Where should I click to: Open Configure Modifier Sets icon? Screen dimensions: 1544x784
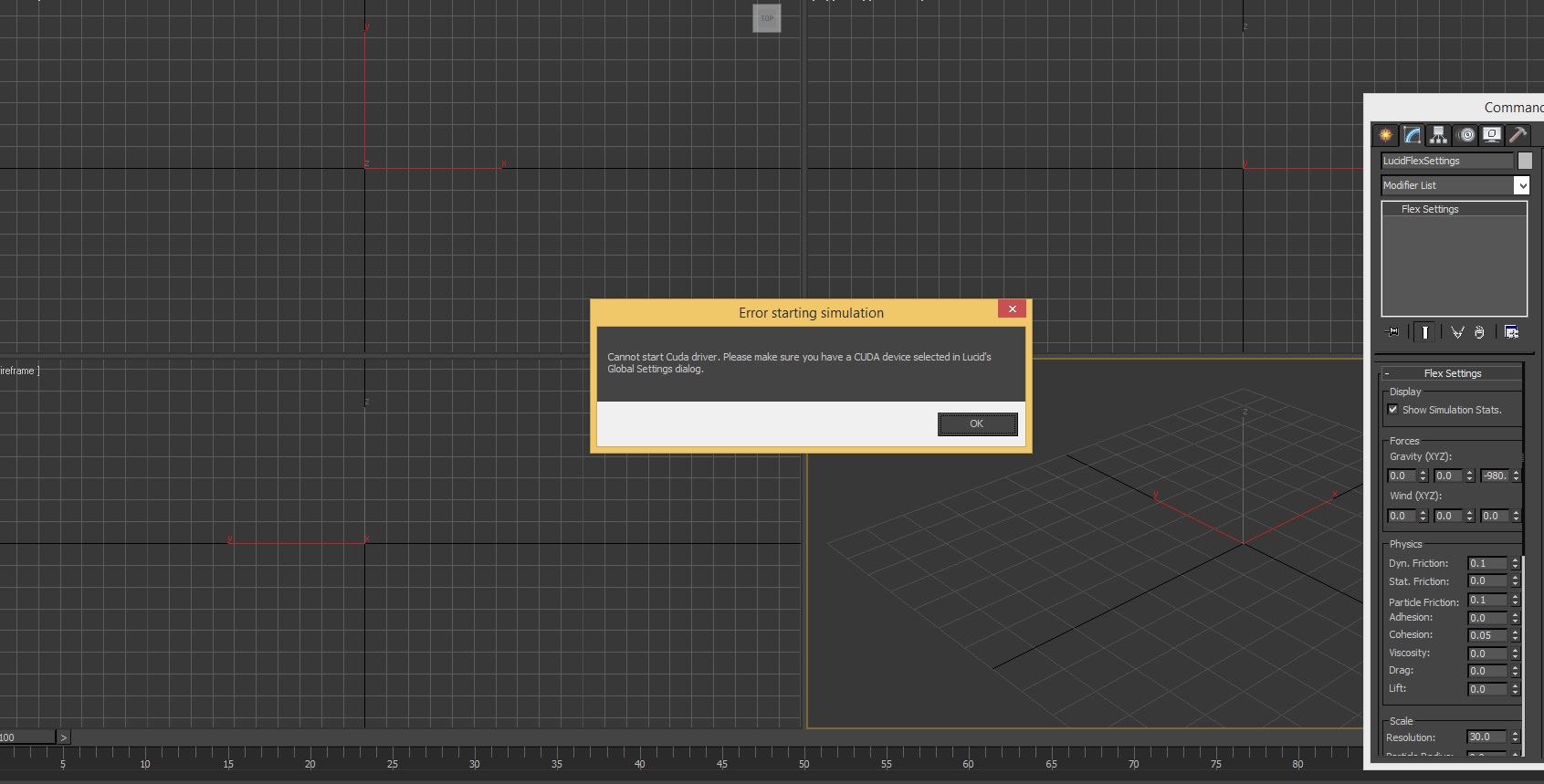tap(1511, 332)
